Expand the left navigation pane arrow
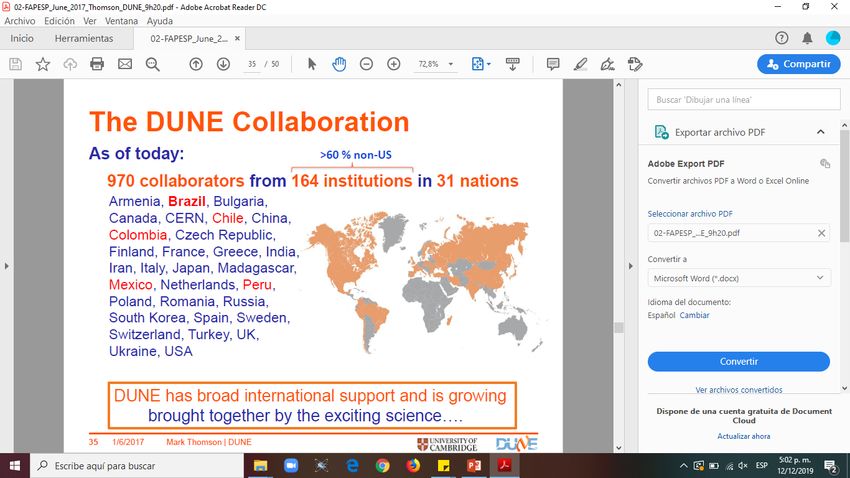Screen dimensions: 850x478 tap(7, 266)
